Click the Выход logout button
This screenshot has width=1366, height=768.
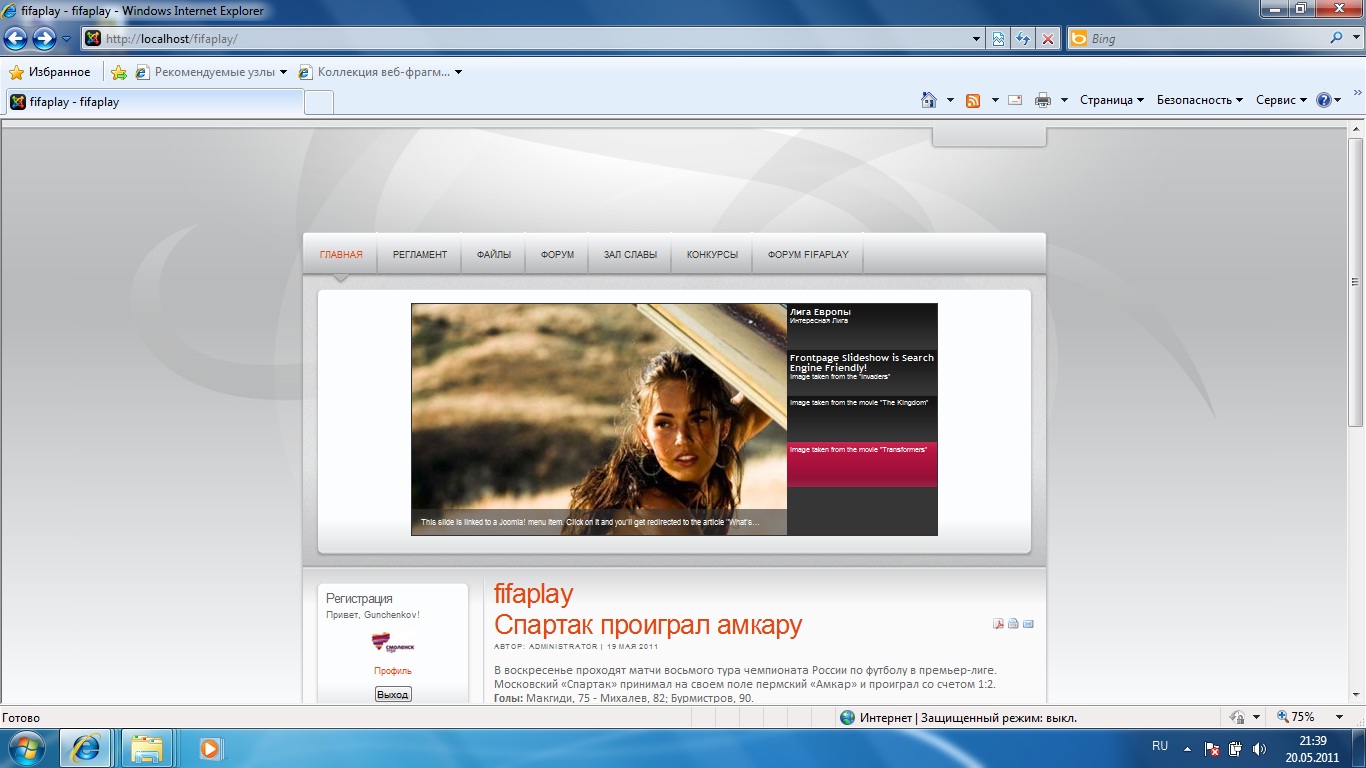(393, 694)
